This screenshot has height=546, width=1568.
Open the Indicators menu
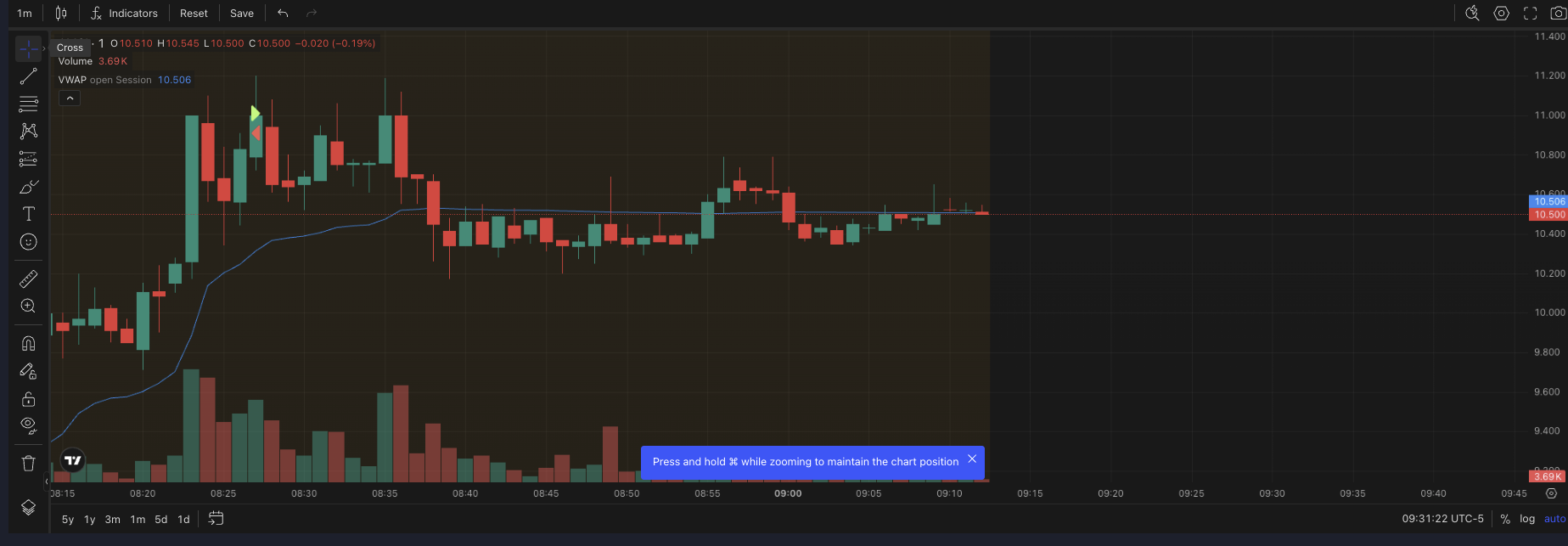coord(124,14)
